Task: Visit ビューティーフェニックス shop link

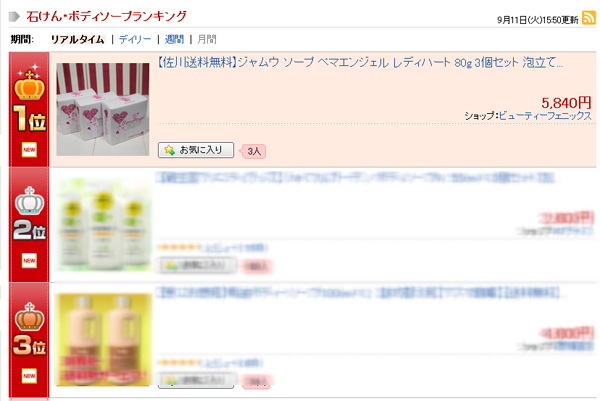Action: point(545,116)
